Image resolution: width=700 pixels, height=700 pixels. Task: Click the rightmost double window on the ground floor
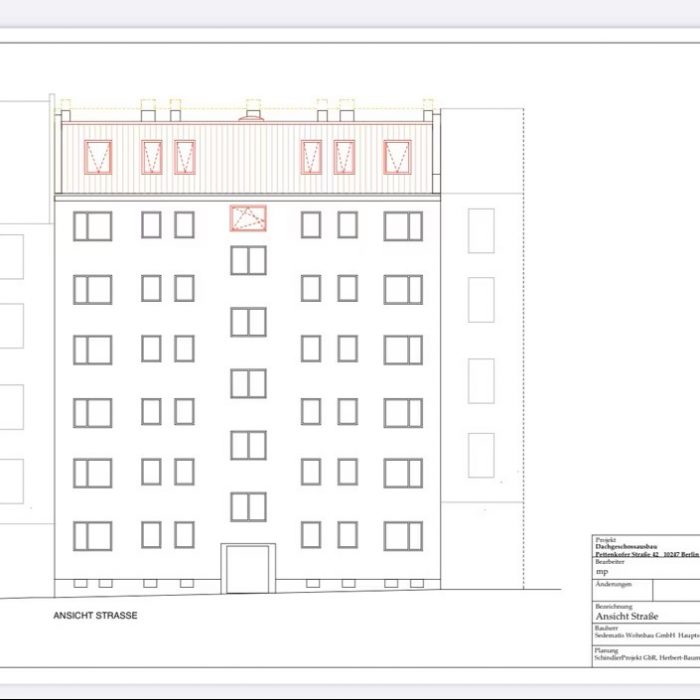(x=403, y=536)
